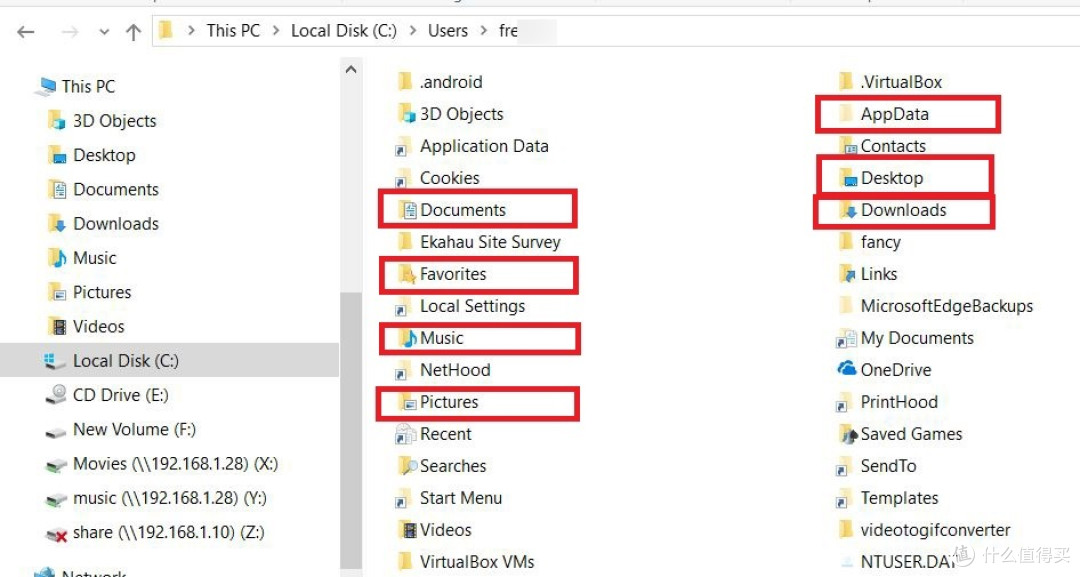The height and width of the screenshot is (577, 1080).
Task: Open New Volume (F:) drive
Action: click(x=121, y=430)
